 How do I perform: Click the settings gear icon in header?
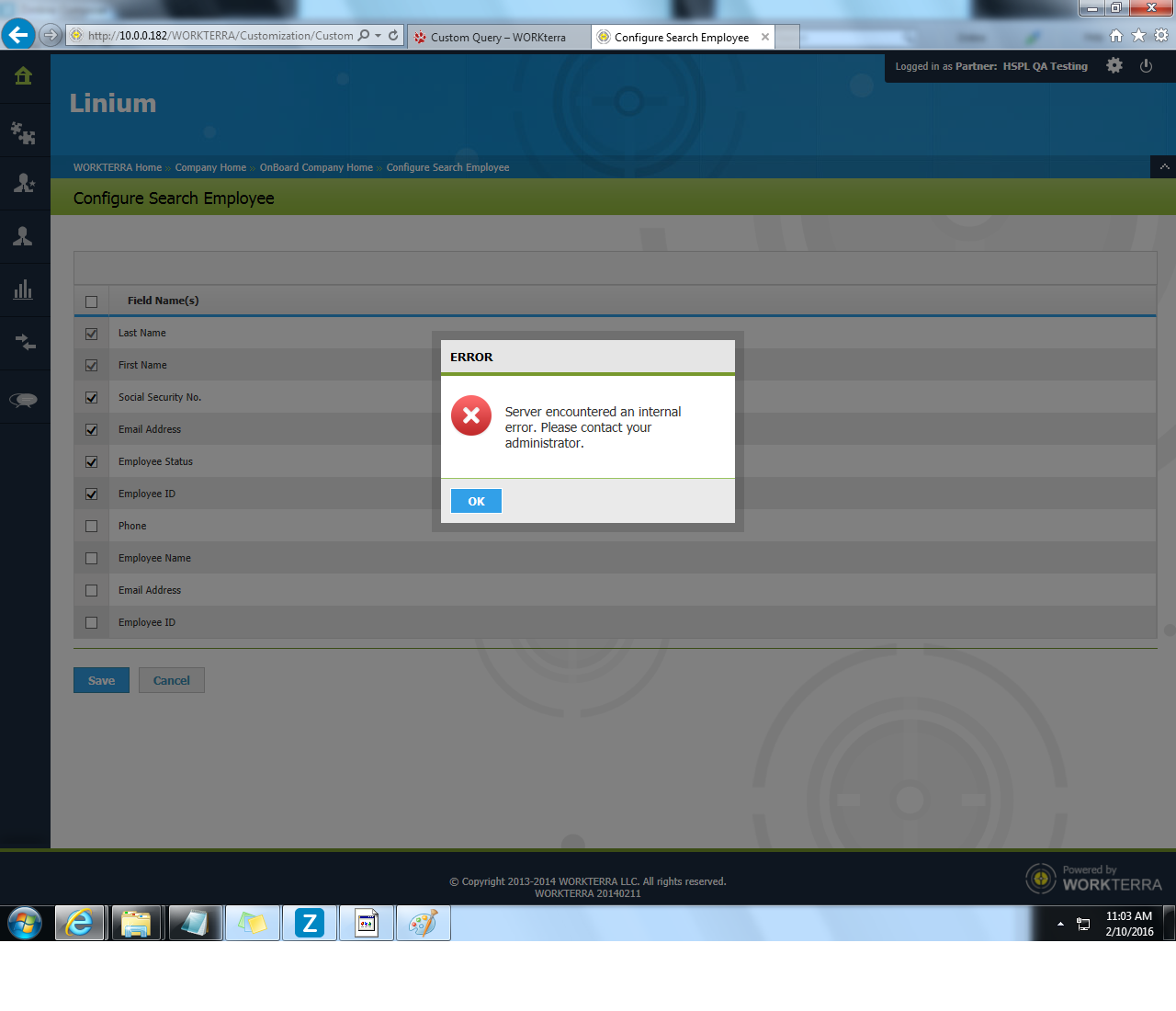(x=1114, y=66)
